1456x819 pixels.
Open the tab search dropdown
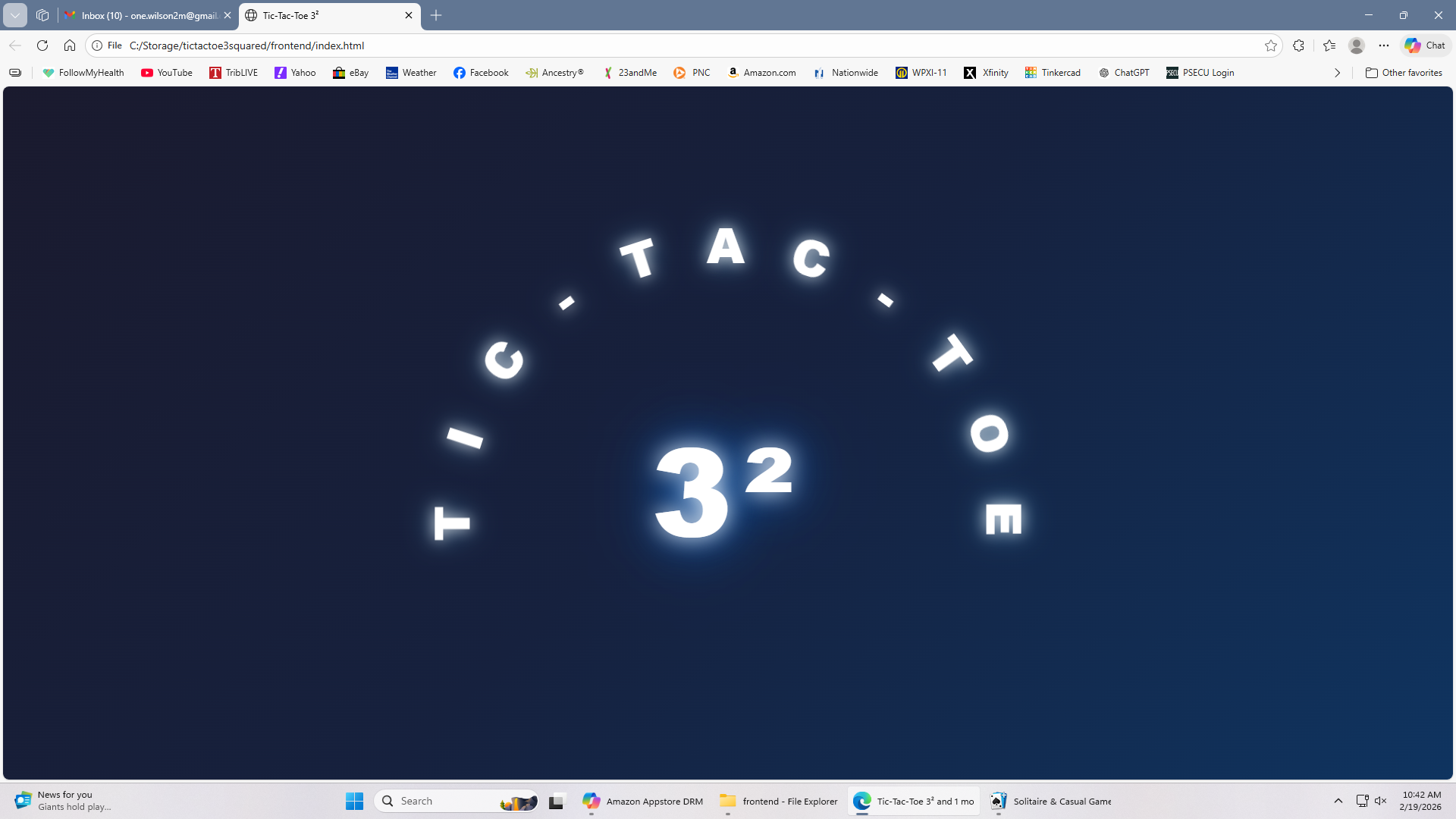point(14,15)
